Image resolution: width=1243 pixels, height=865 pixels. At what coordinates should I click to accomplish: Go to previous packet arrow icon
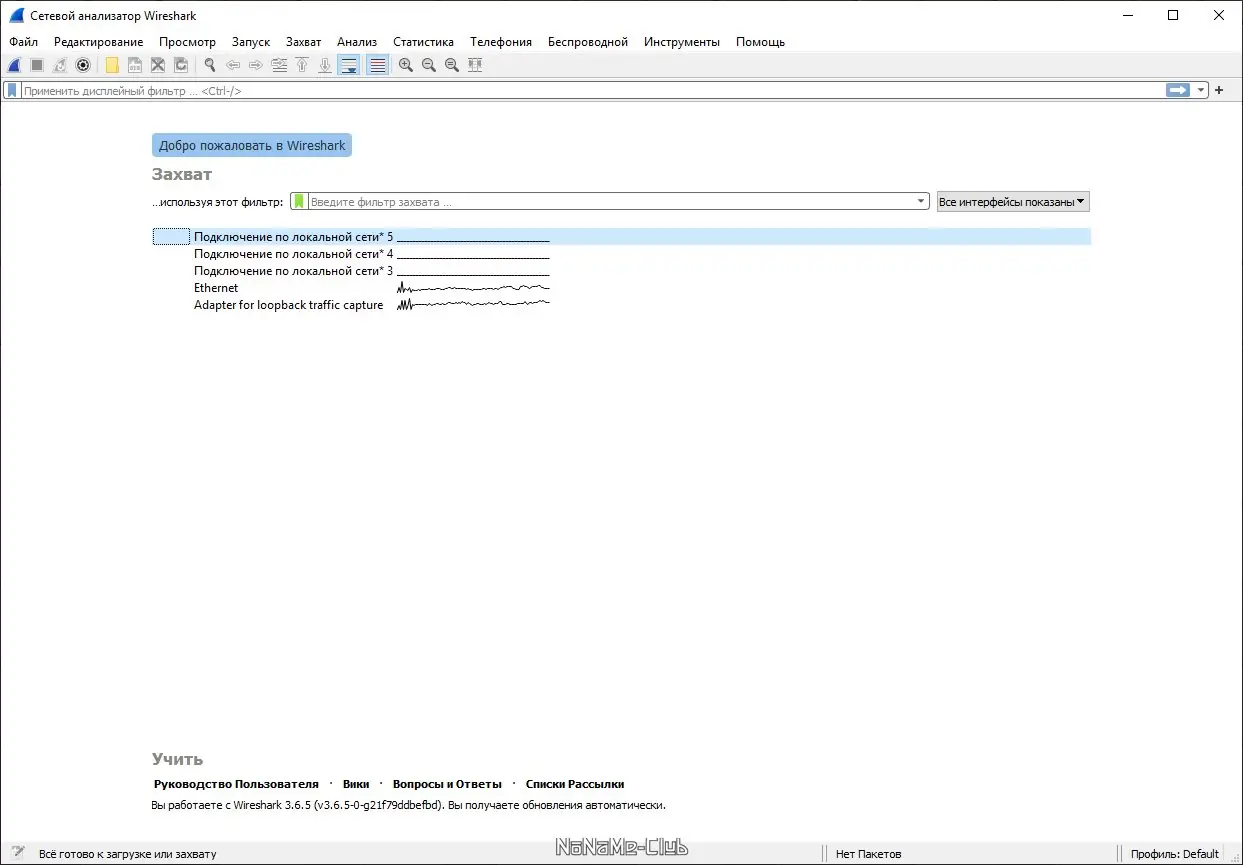point(233,65)
